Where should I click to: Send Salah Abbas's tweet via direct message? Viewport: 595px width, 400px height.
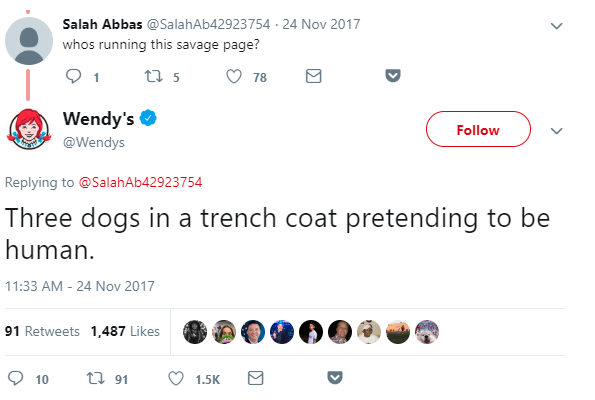313,76
